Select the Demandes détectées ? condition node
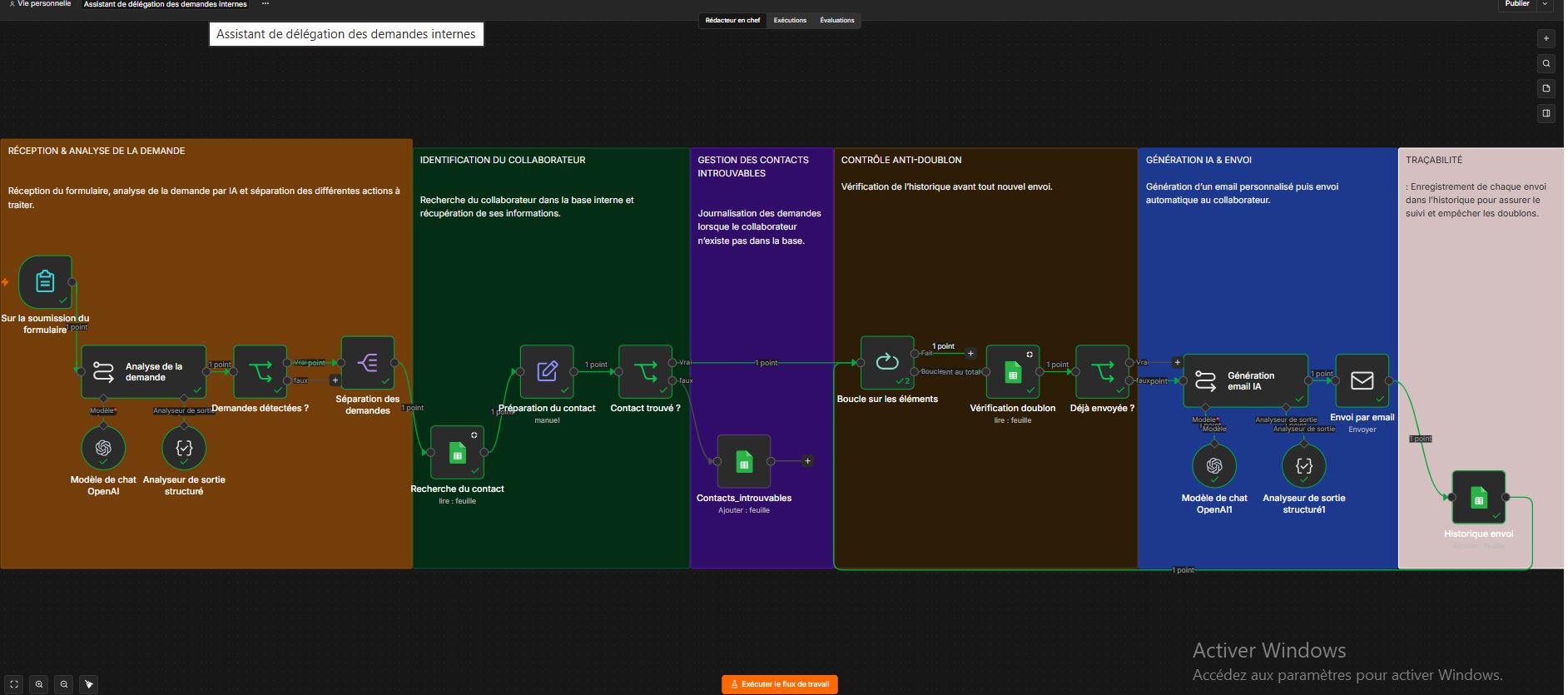Viewport: 1568px width, 695px height. coord(261,371)
